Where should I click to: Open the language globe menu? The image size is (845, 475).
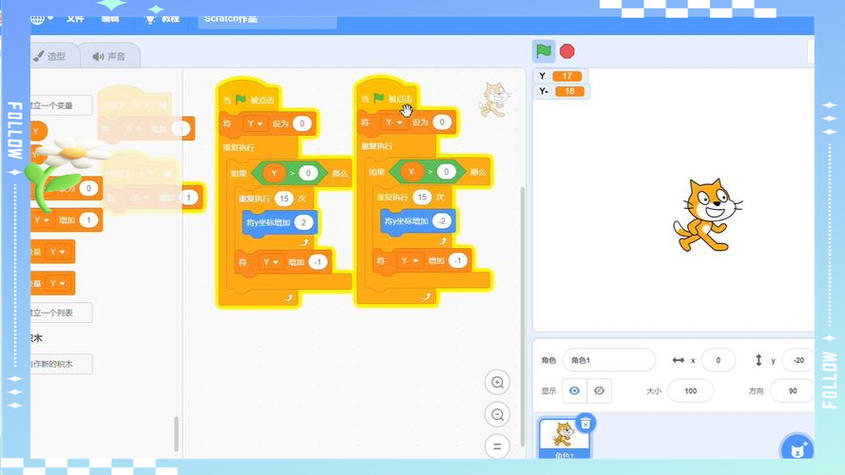pos(40,19)
